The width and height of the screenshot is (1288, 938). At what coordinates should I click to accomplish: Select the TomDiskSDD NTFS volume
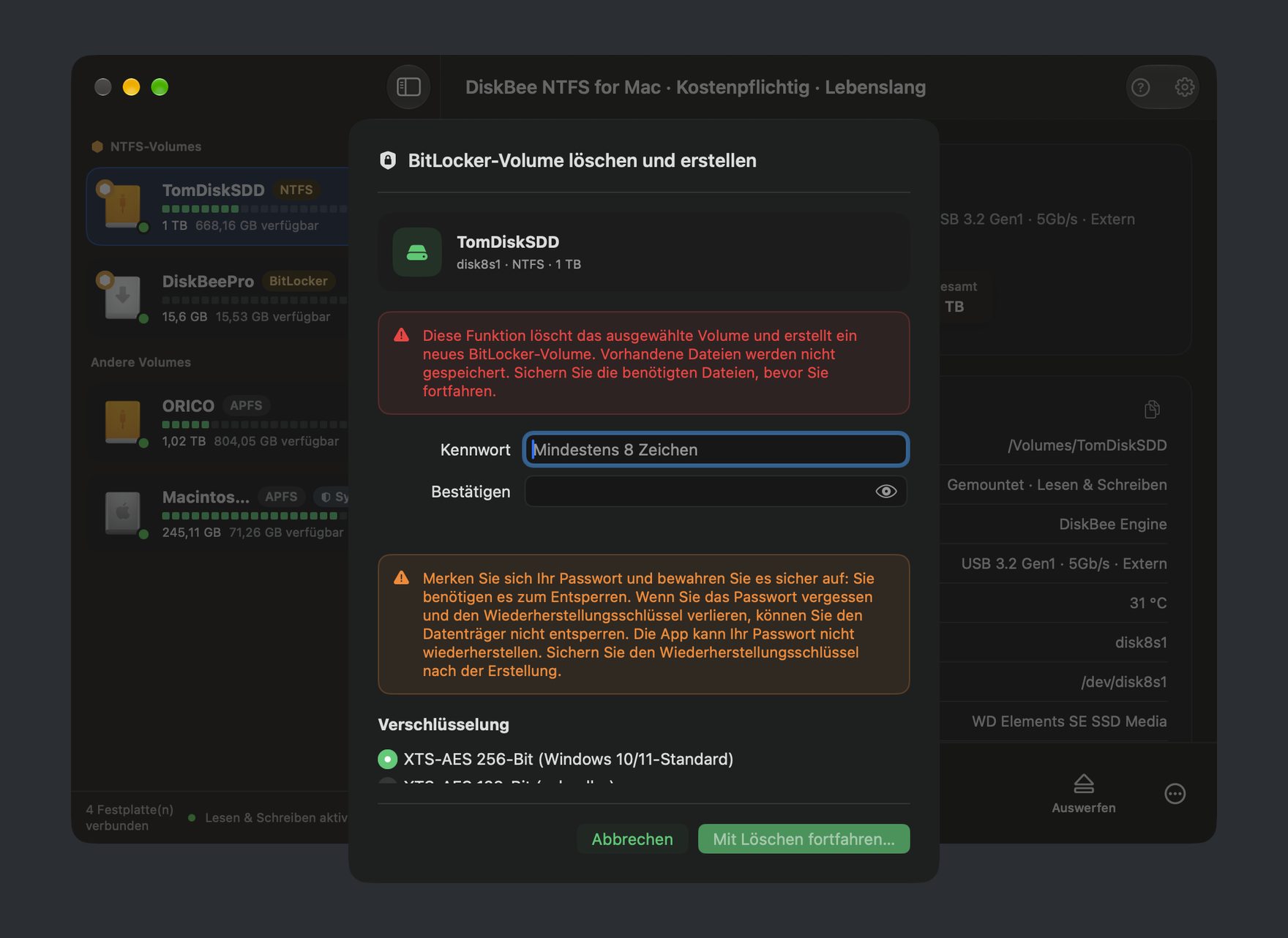[x=219, y=207]
